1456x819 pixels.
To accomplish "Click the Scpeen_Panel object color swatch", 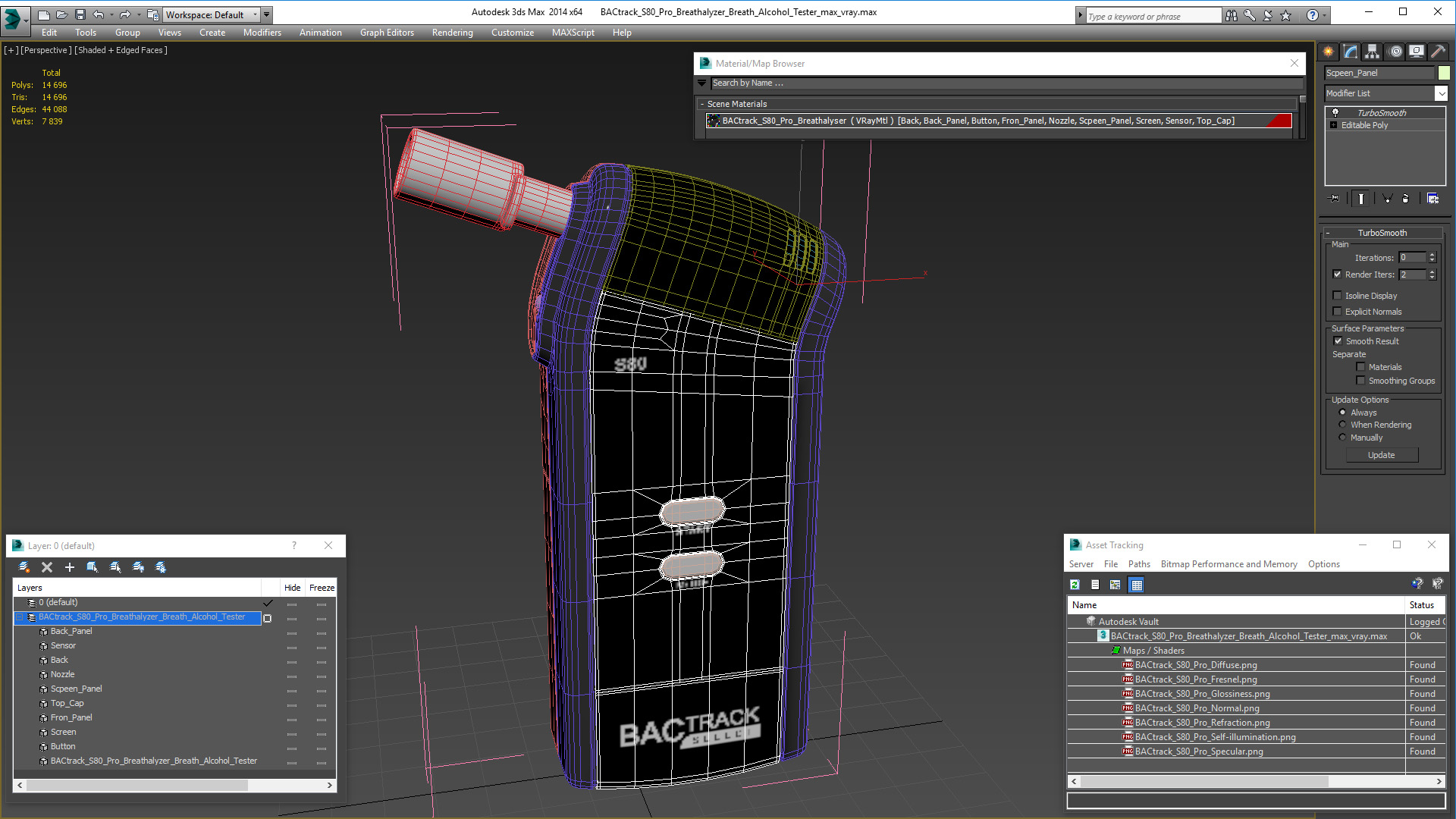I will click(x=1444, y=73).
